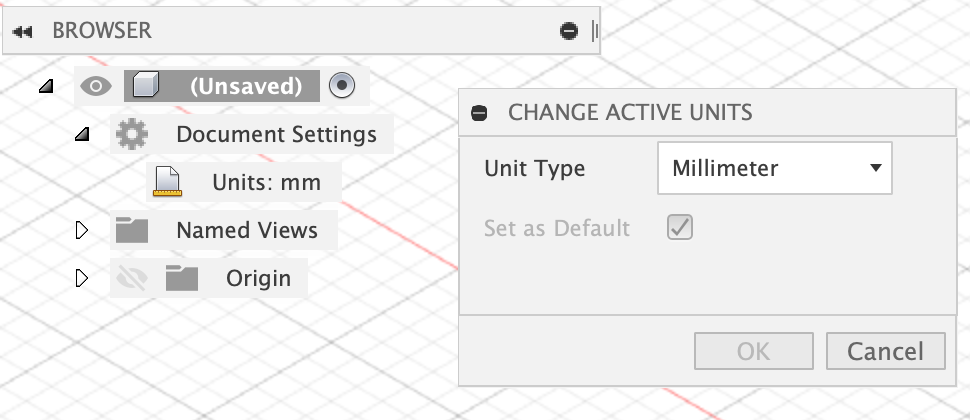Expand the Named Views node
The image size is (970, 420).
point(82,230)
